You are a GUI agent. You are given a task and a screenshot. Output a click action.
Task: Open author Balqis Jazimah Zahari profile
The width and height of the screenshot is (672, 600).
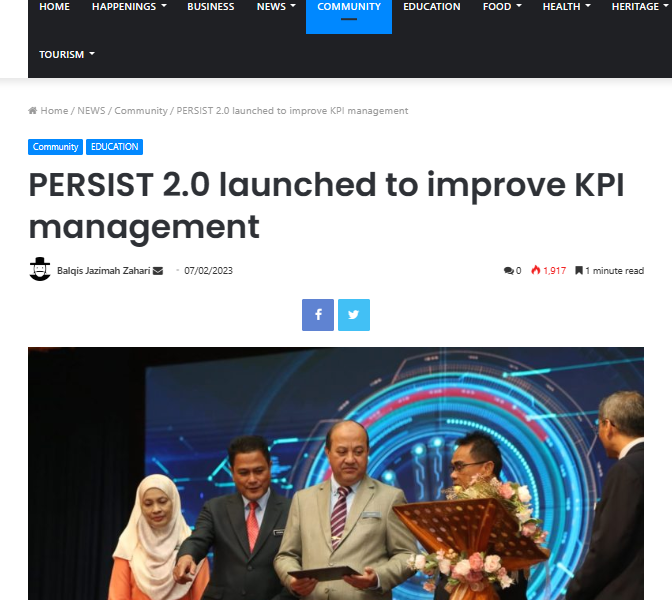coord(103,271)
